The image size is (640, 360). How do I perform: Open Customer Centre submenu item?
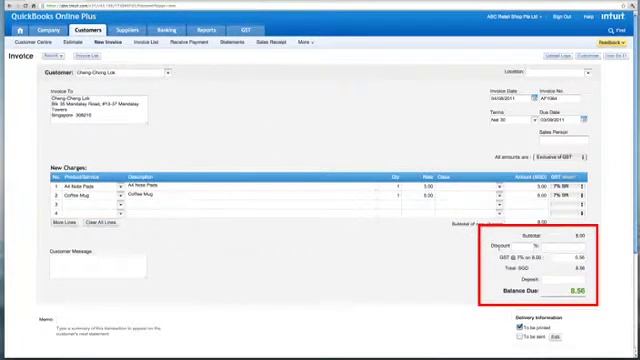[x=33, y=42]
